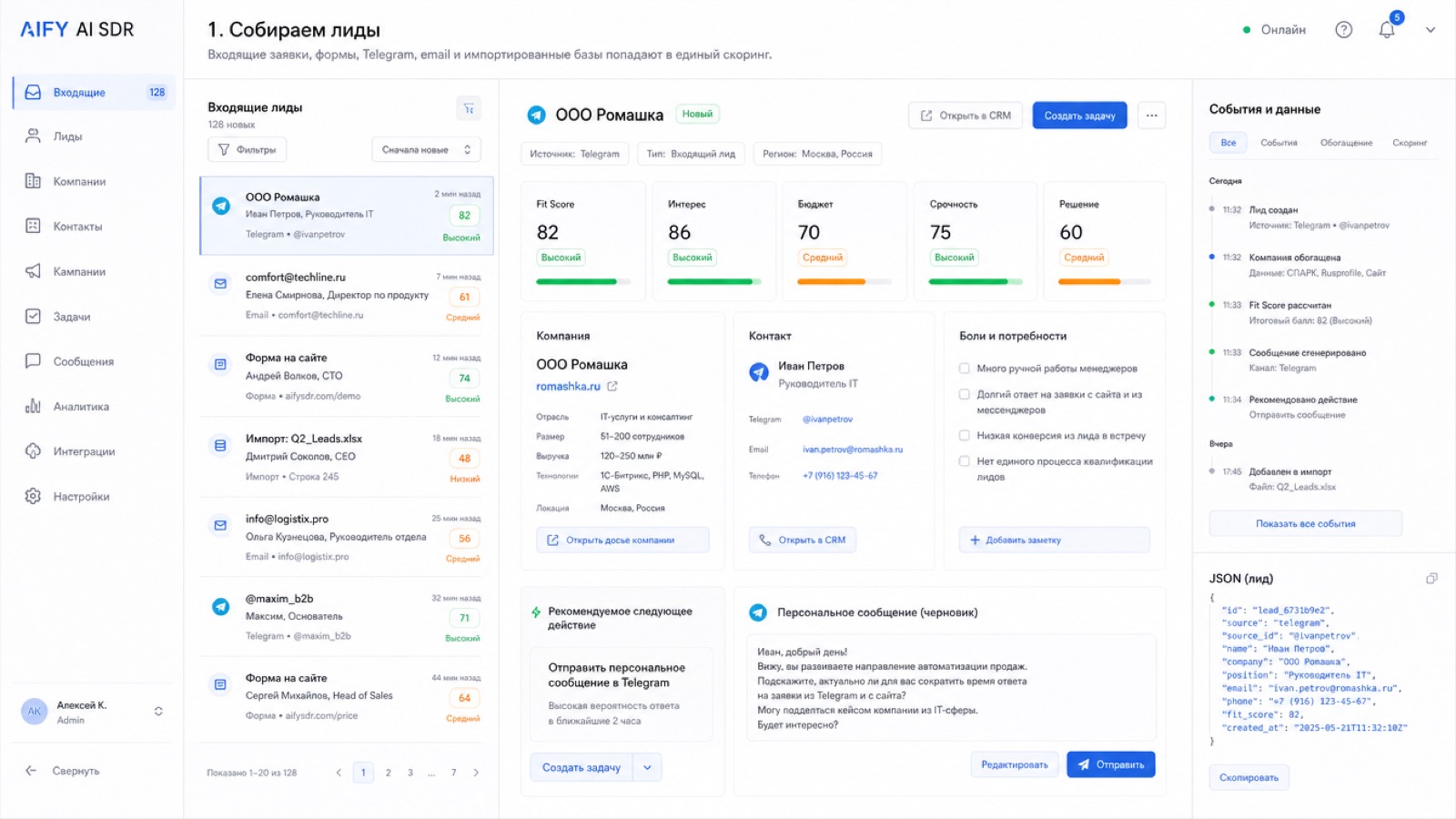This screenshot has height=819, width=1456.
Task: Click Telegram icon of @maxim_b2b lead
Action: [220, 607]
